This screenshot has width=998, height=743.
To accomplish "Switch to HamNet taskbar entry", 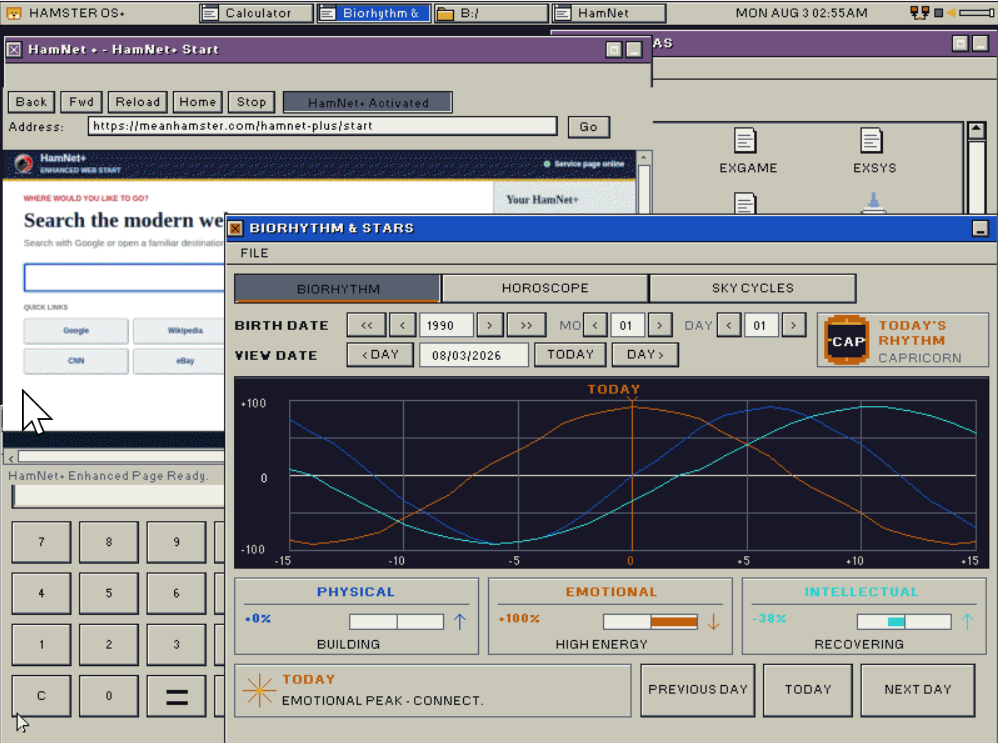I will 609,13.
